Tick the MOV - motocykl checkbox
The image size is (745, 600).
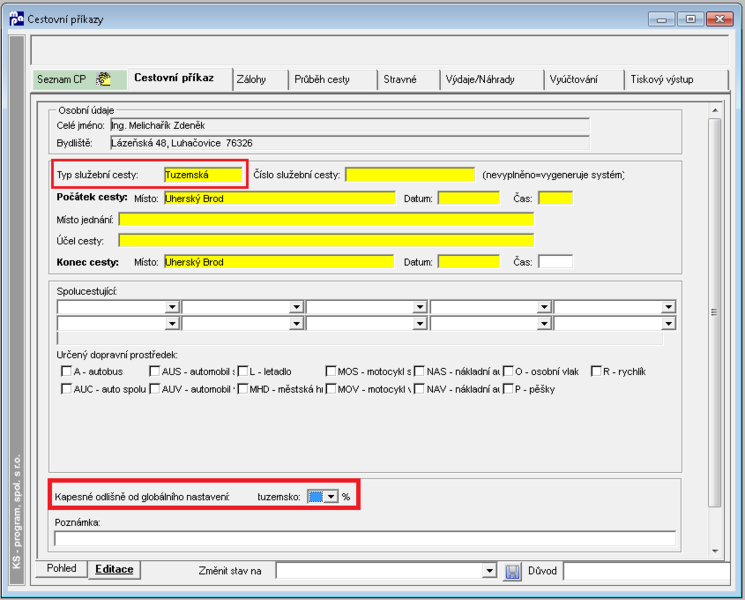click(x=331, y=389)
